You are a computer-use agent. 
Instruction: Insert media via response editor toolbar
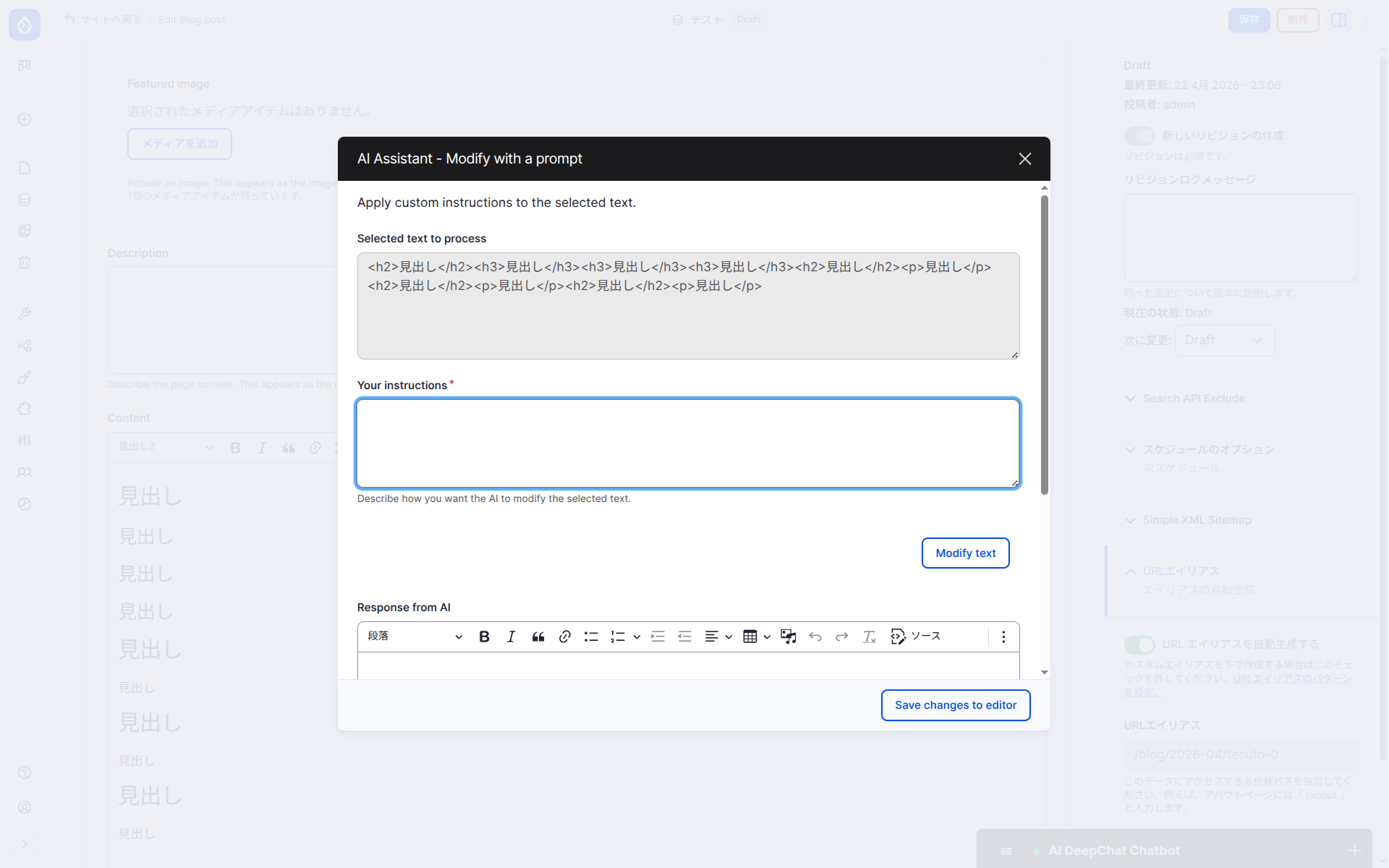pos(788,637)
